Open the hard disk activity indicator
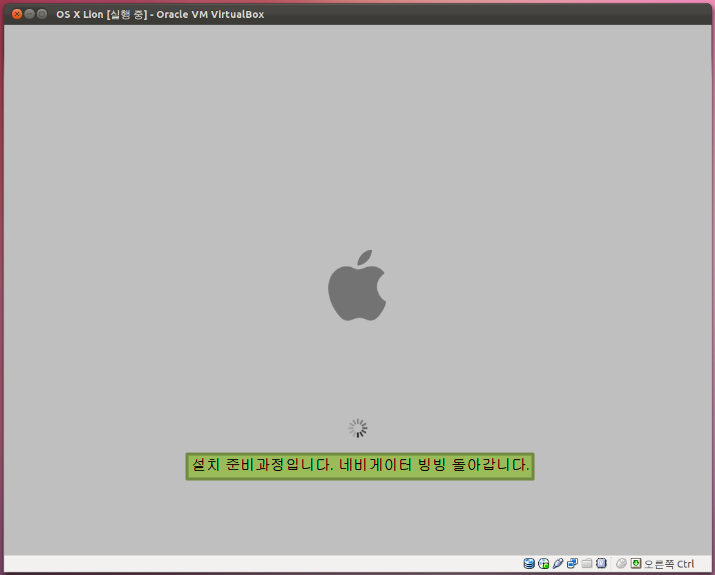 point(528,564)
